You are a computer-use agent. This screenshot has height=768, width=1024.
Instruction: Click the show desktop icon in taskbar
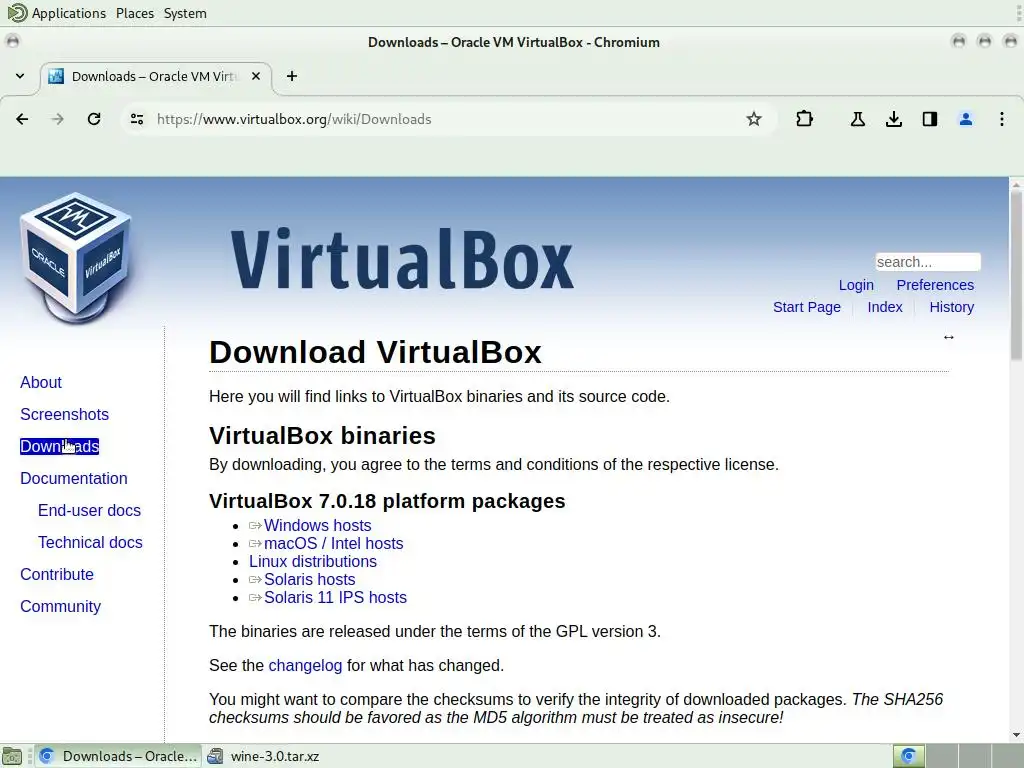click(x=12, y=756)
